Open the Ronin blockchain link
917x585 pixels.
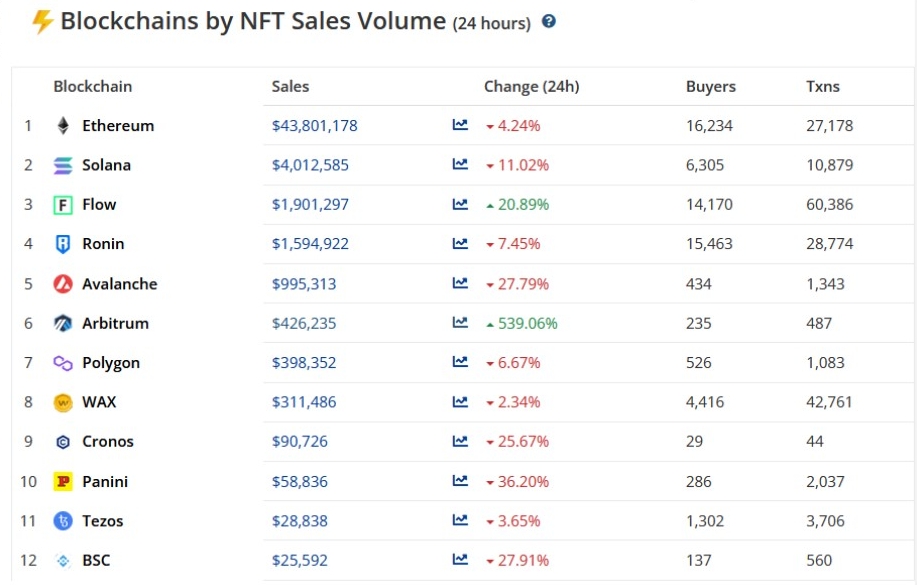103,244
